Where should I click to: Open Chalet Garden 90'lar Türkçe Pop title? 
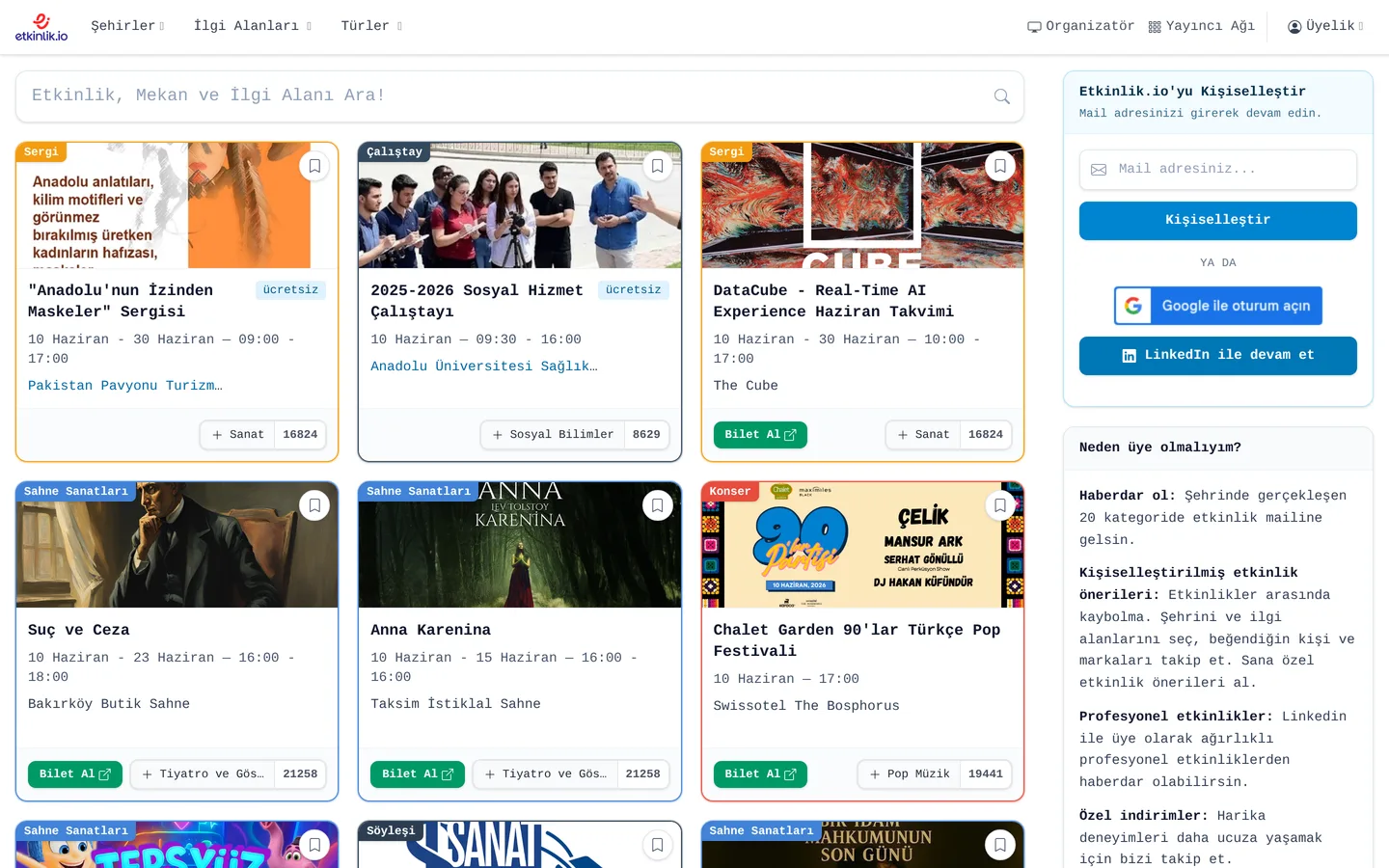(857, 640)
